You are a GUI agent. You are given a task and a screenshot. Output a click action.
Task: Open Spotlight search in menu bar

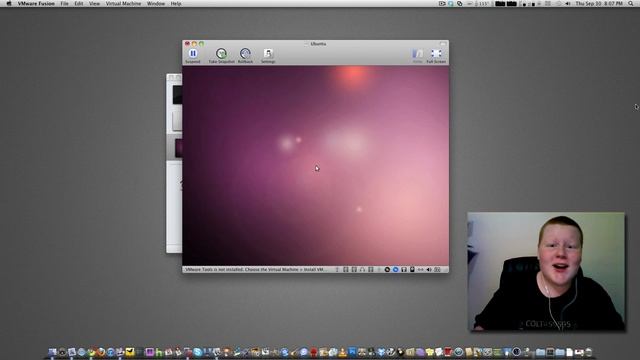[x=631, y=4]
